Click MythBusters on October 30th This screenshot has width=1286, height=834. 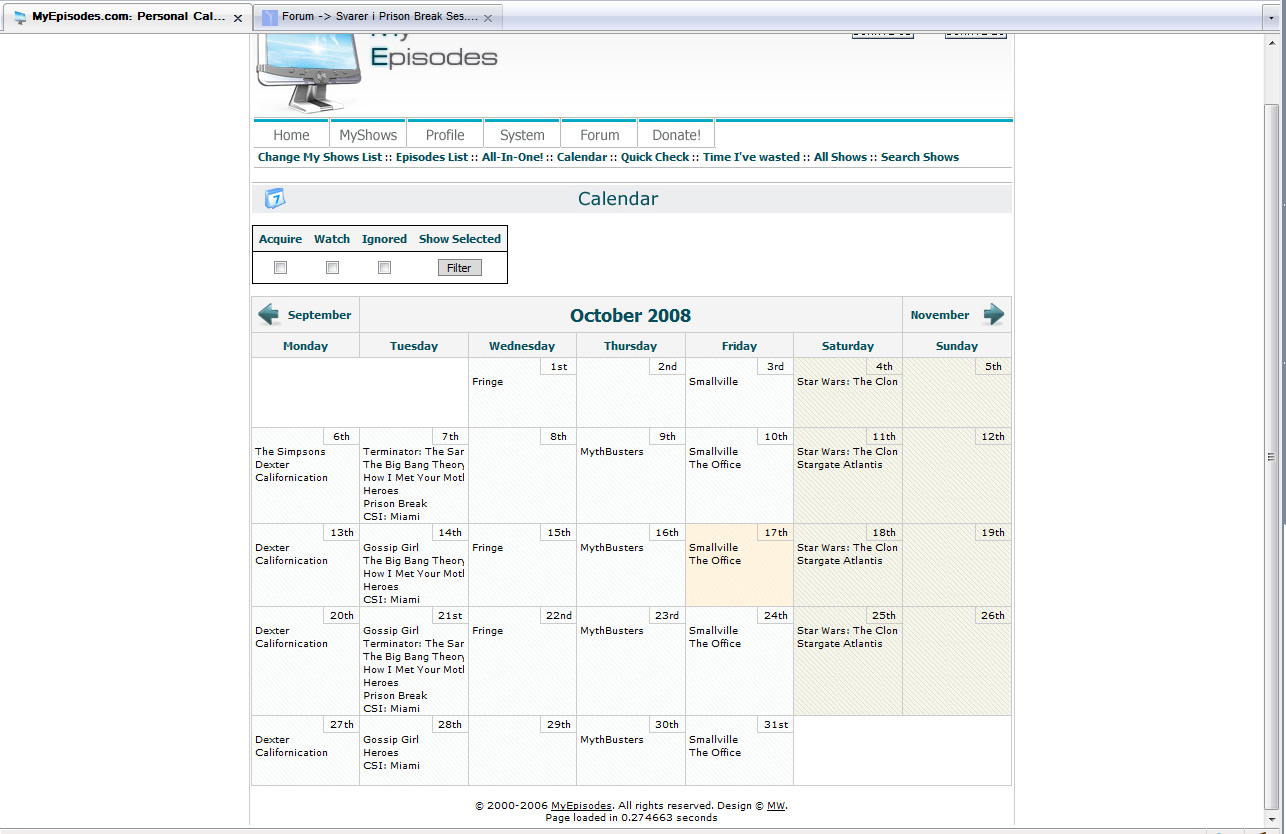click(x=612, y=740)
